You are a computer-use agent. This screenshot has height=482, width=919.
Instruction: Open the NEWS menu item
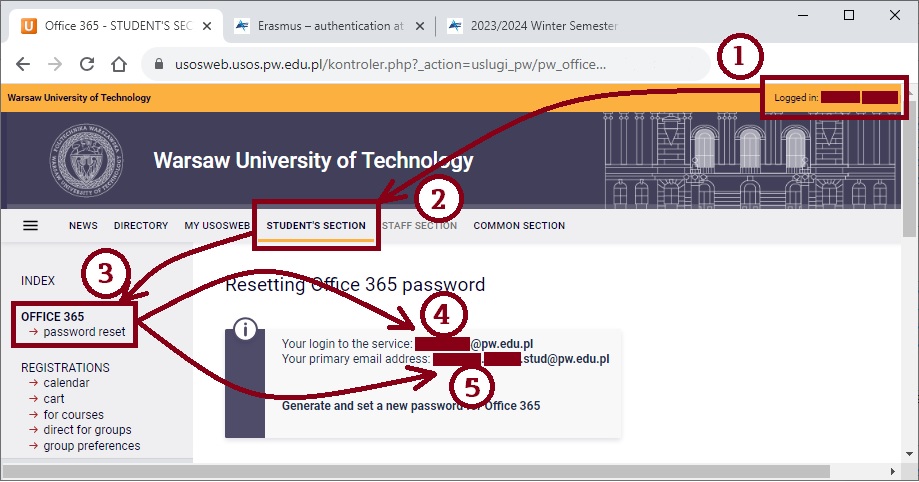click(83, 226)
